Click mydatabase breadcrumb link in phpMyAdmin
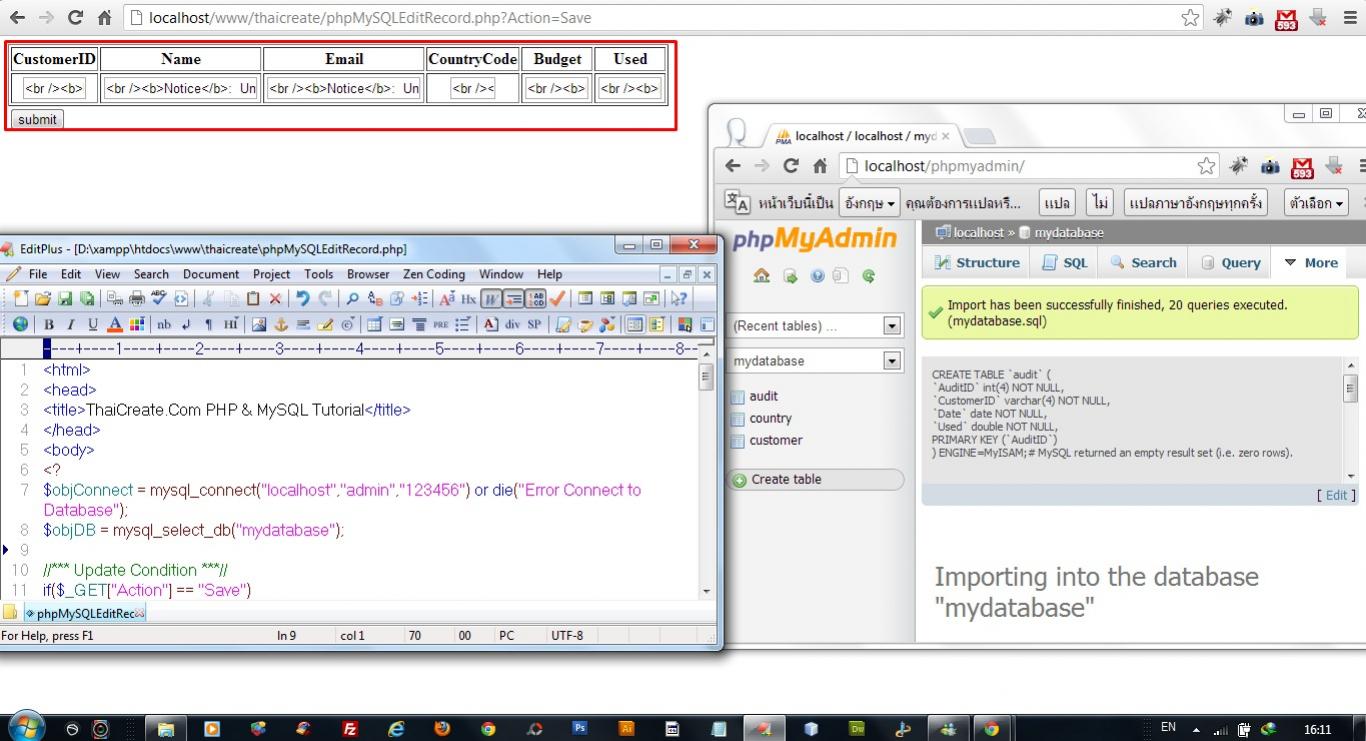This screenshot has height=741, width=1366. 1068,232
